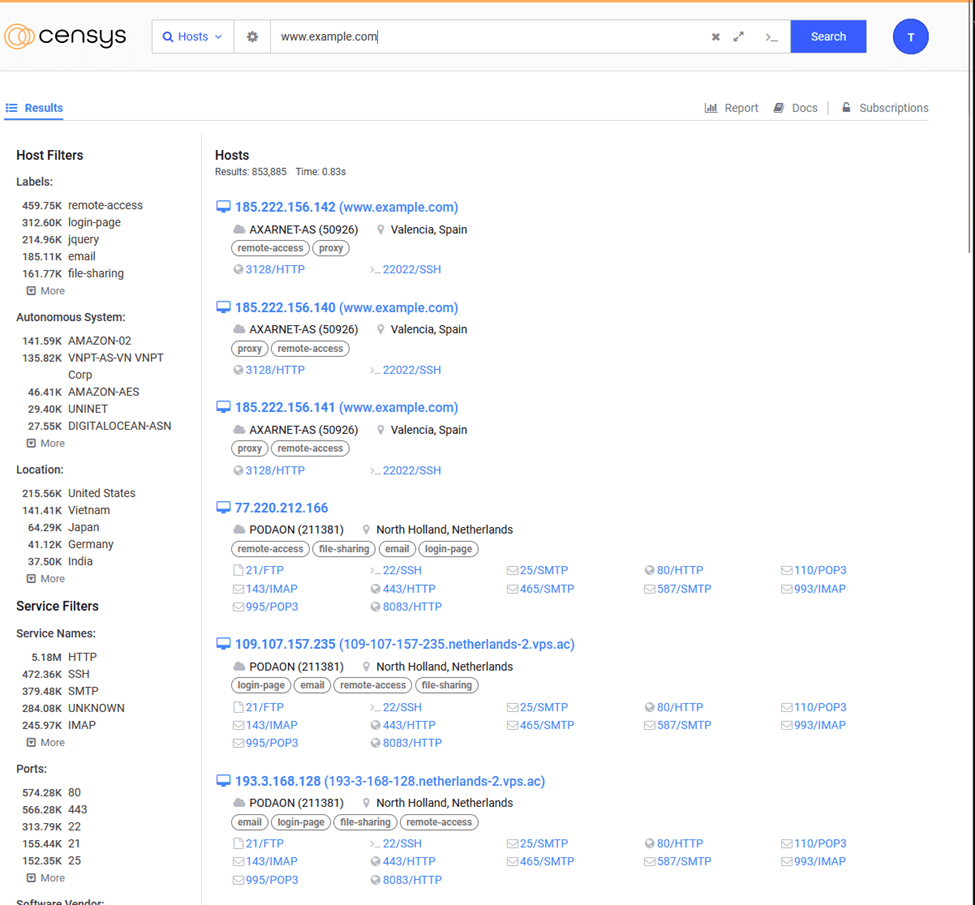Click the Report chart icon
This screenshot has height=905, width=975.
(711, 108)
